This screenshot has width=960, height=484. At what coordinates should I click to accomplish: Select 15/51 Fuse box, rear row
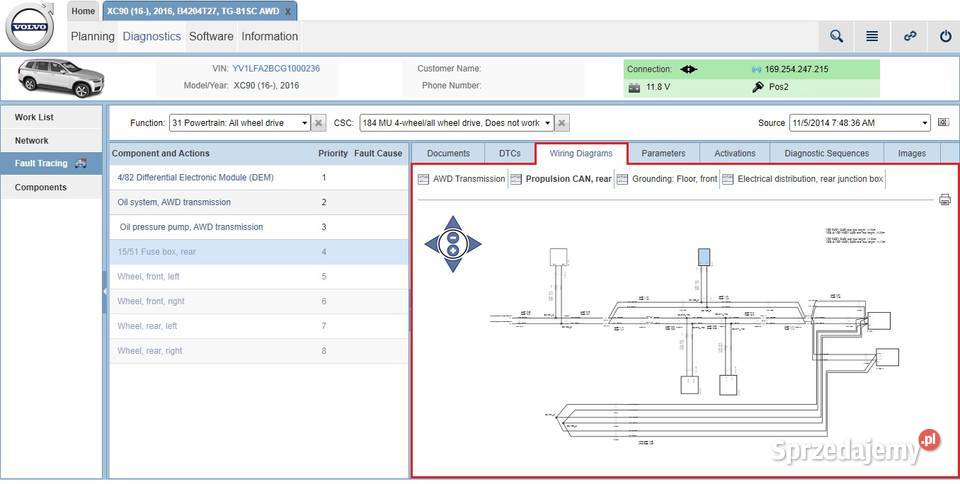(258, 251)
